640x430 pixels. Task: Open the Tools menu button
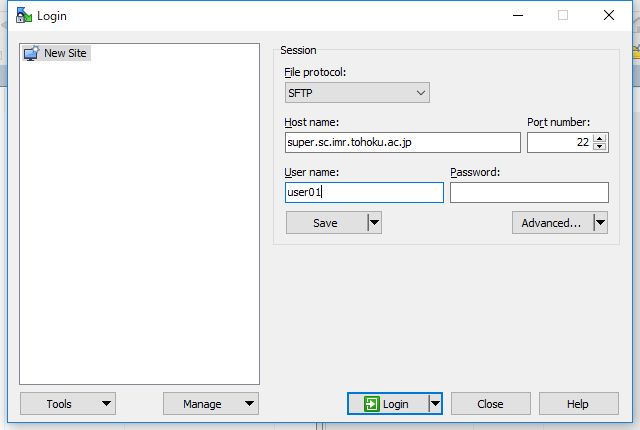68,403
